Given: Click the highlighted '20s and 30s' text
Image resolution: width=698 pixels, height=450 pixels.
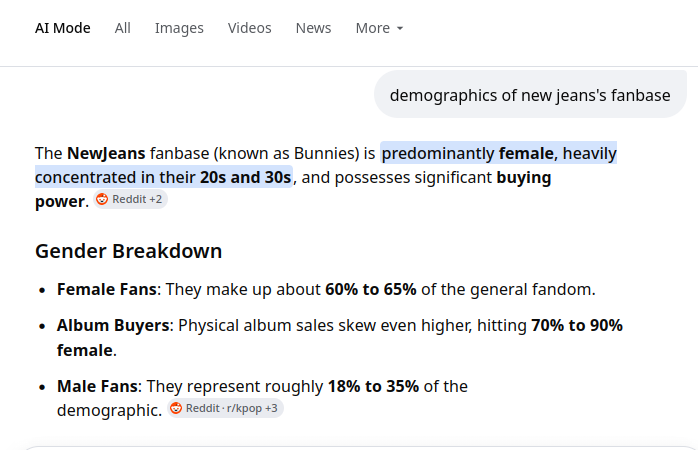Looking at the screenshot, I should pos(245,178).
